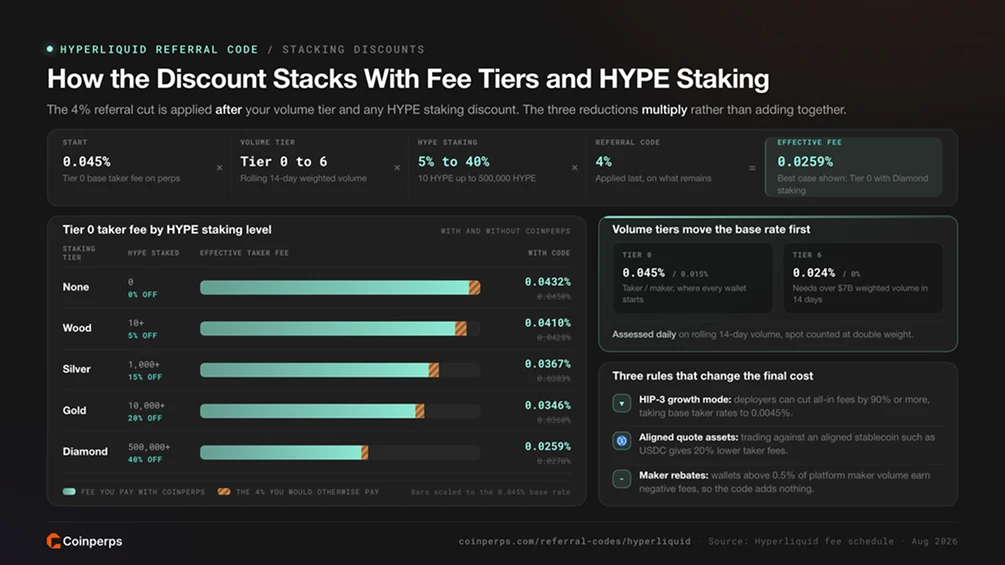The height and width of the screenshot is (565, 1005).
Task: Click the 'Silver' staking tier label
Action: coord(76,369)
